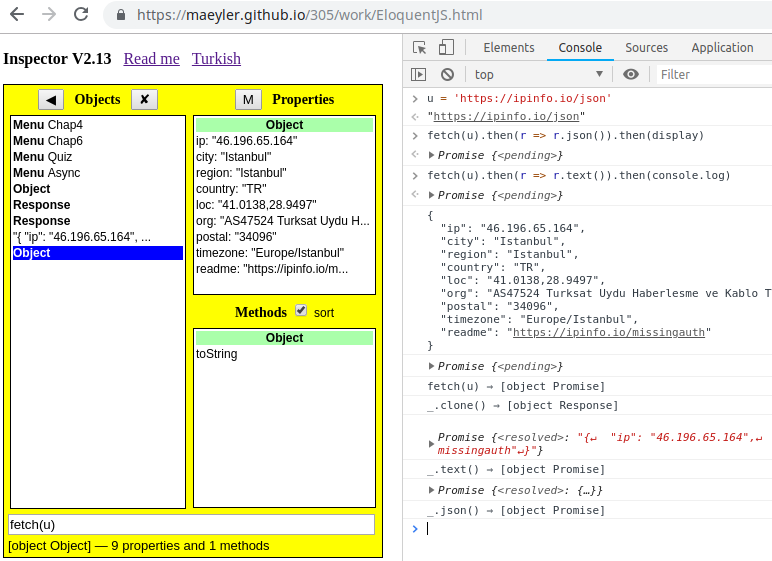772x561 pixels.
Task: Show the console sidebar icon
Action: (x=418, y=74)
